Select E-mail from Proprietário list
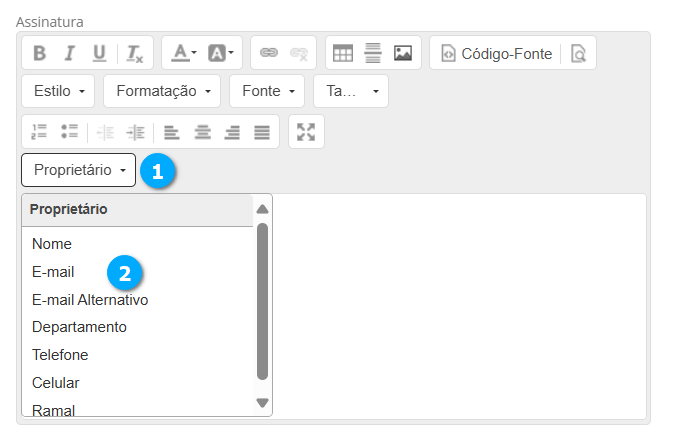 [x=53, y=271]
